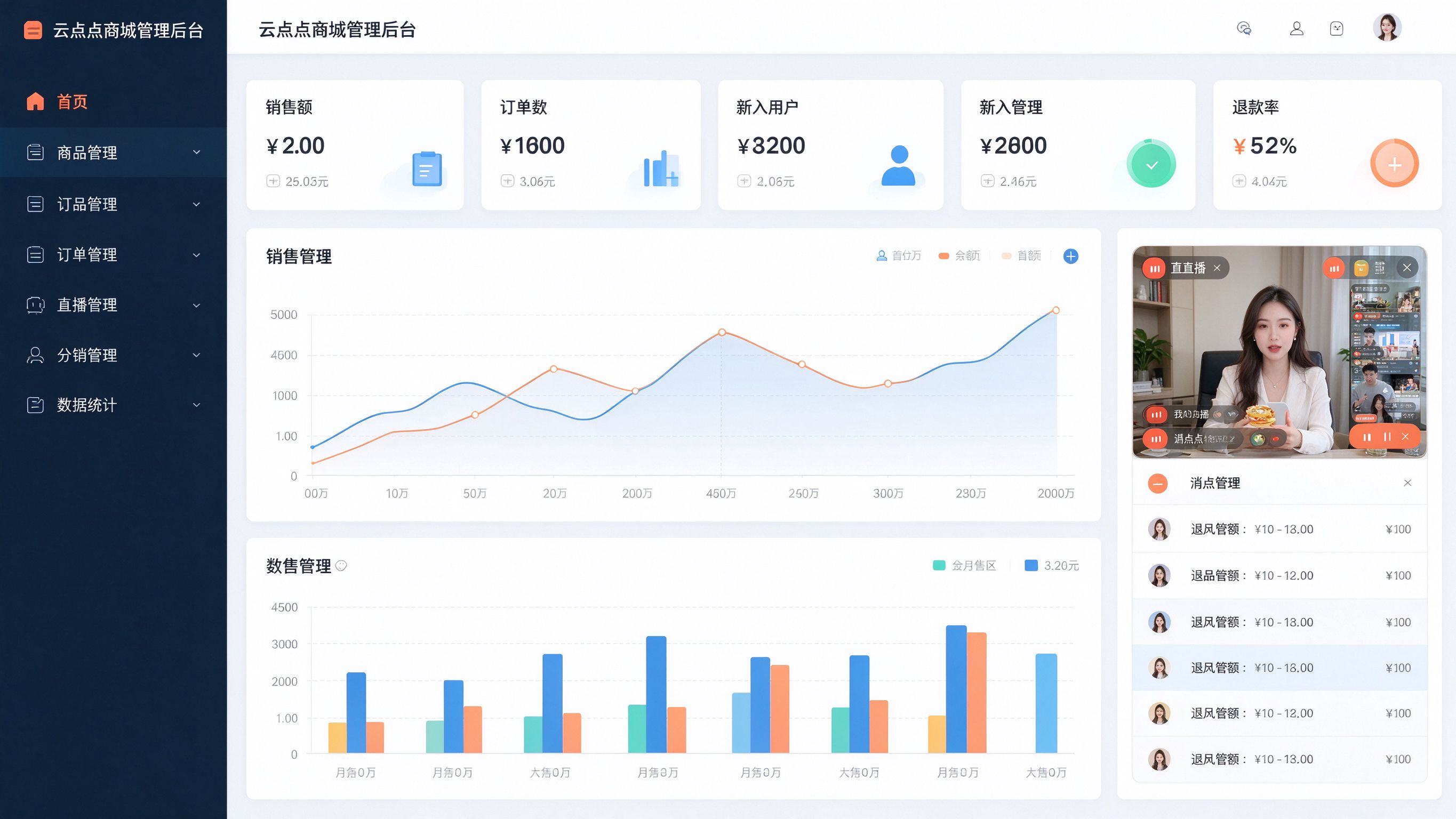Open 新入用户 ¥3200 stat card
Screen dimensions: 1456x819
pyautogui.click(x=830, y=144)
